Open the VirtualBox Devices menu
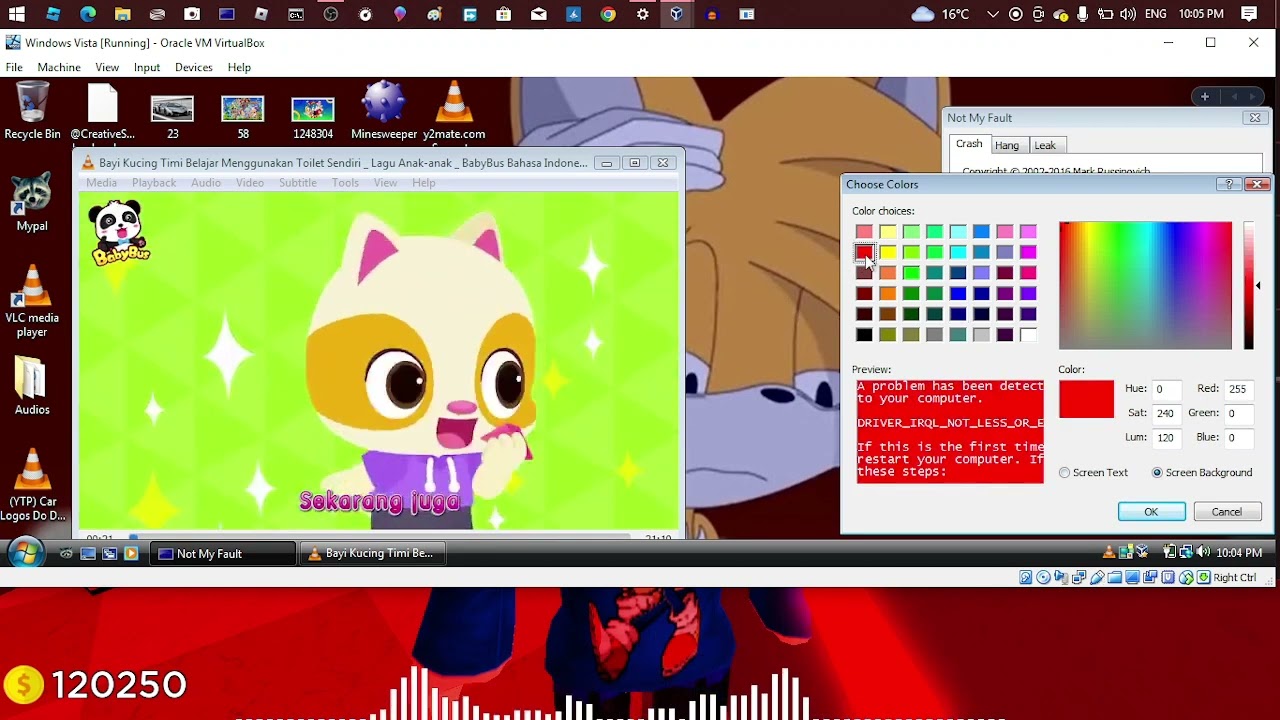1280x720 pixels. [193, 67]
